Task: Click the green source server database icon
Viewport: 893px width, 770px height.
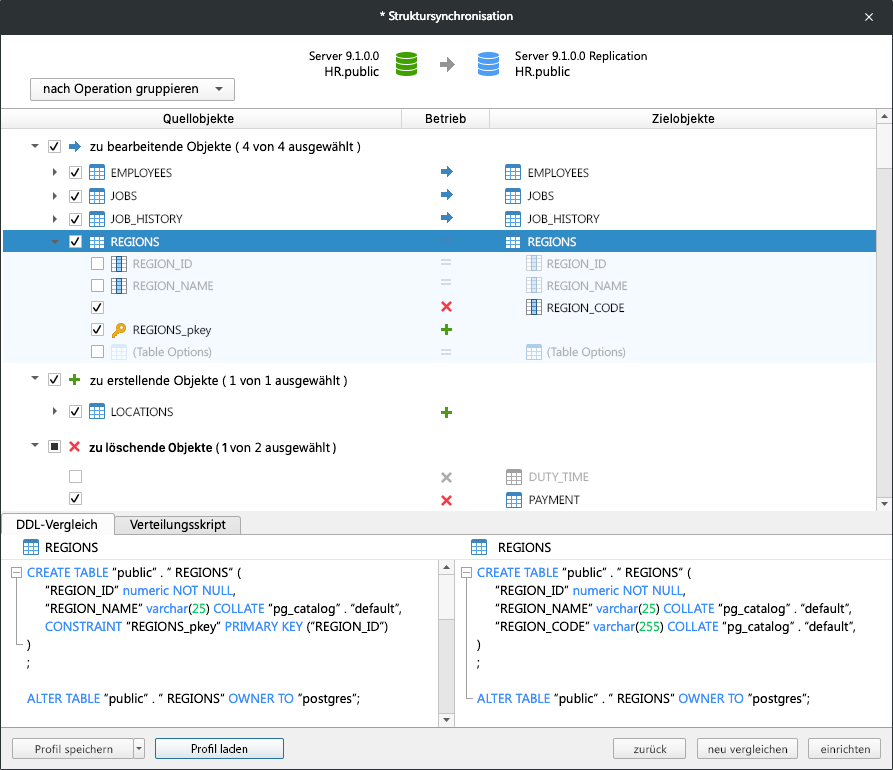Action: coord(406,62)
